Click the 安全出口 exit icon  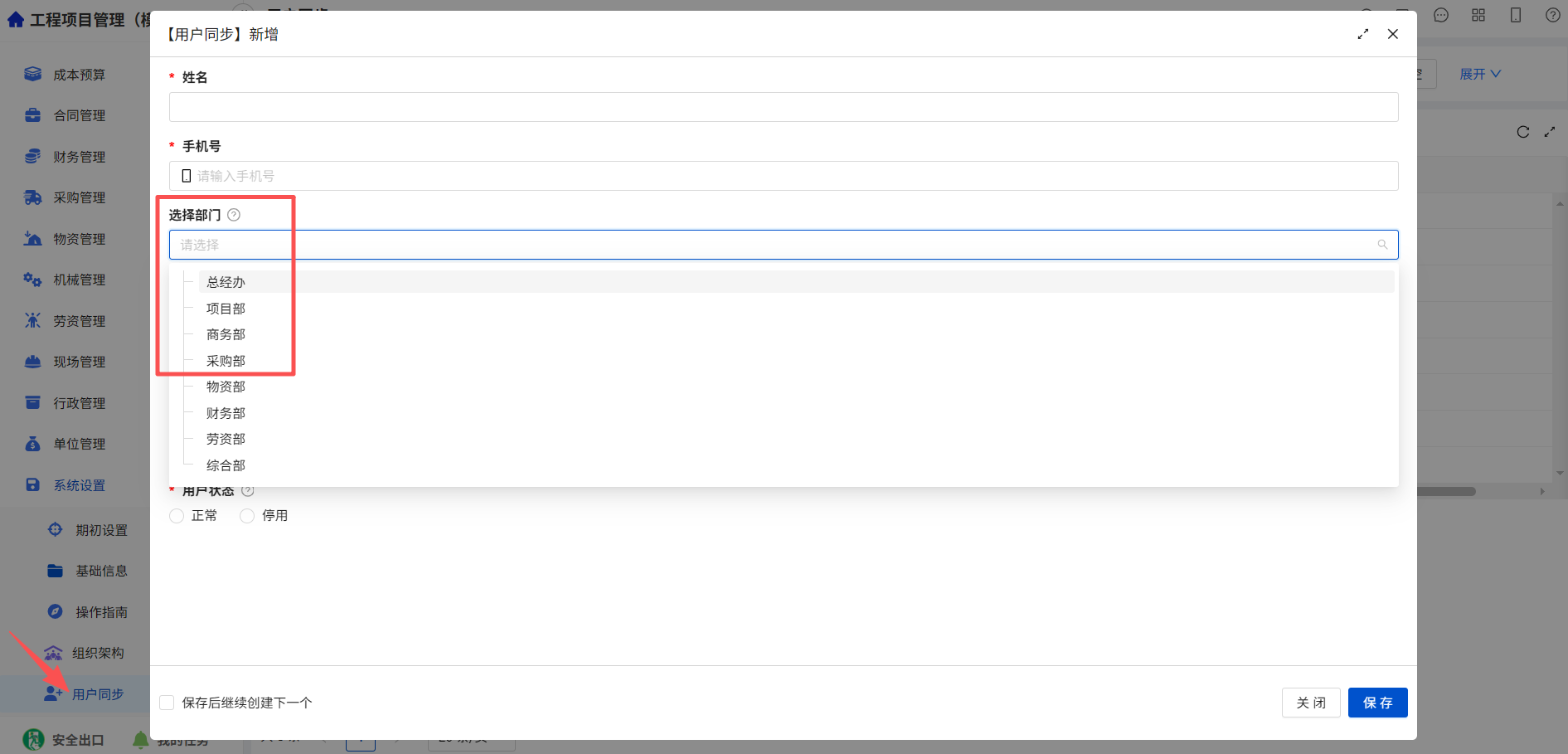coord(33,739)
